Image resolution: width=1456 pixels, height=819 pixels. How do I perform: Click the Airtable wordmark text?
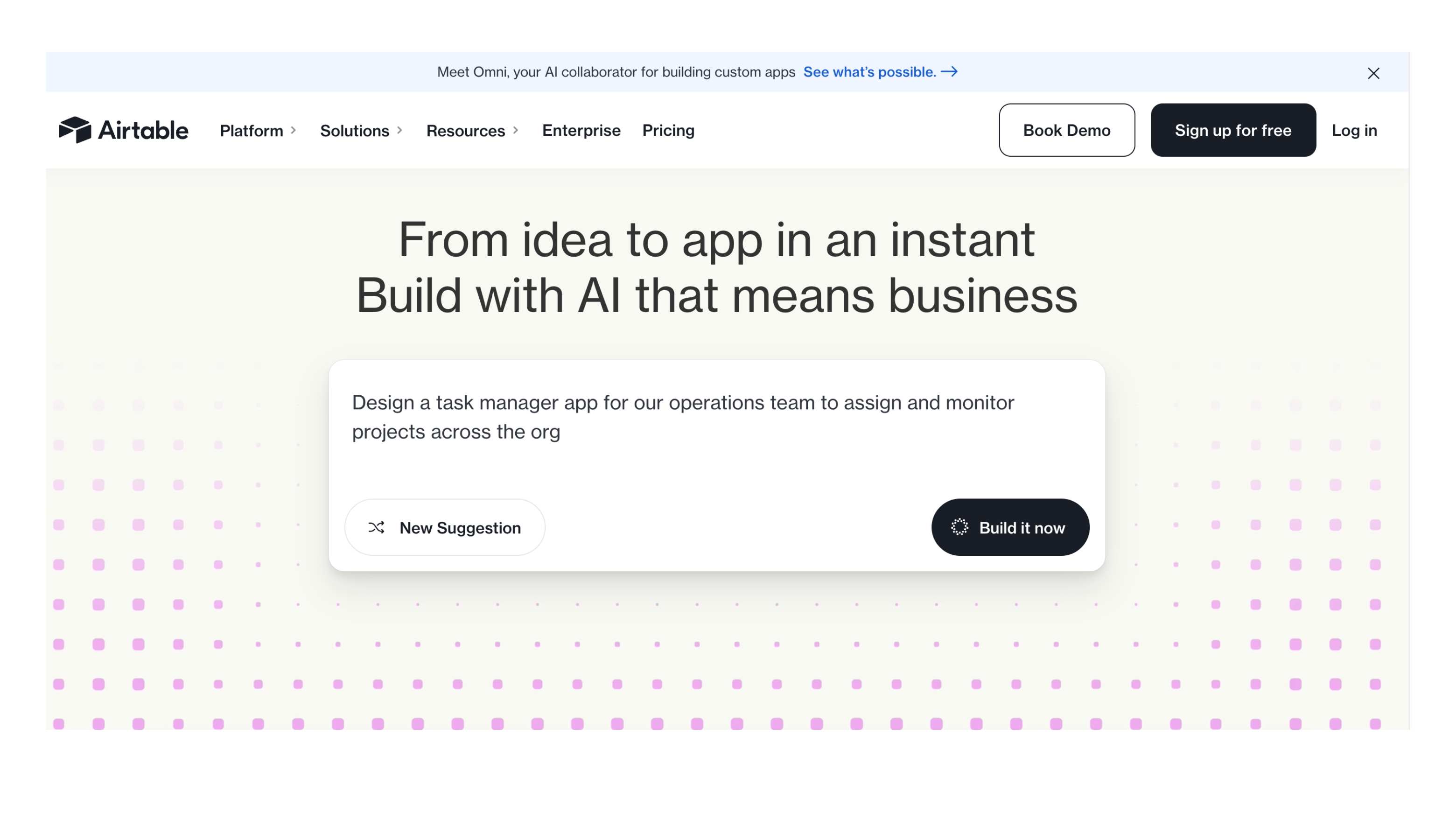[143, 131]
